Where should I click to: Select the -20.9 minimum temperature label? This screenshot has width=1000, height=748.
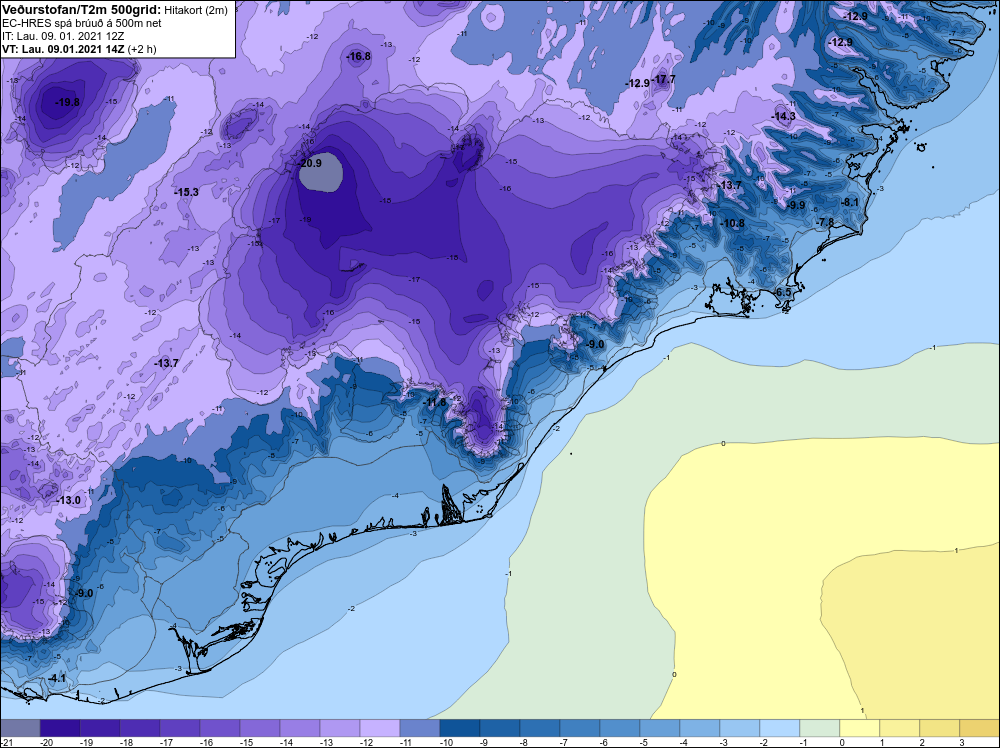[310, 163]
